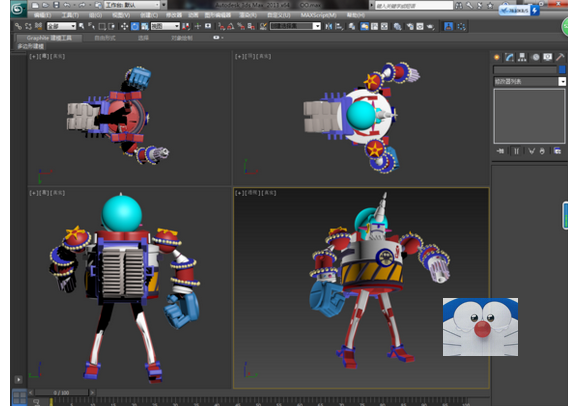
Task: Toggle the 3D Snaps button
Action: [221, 26]
